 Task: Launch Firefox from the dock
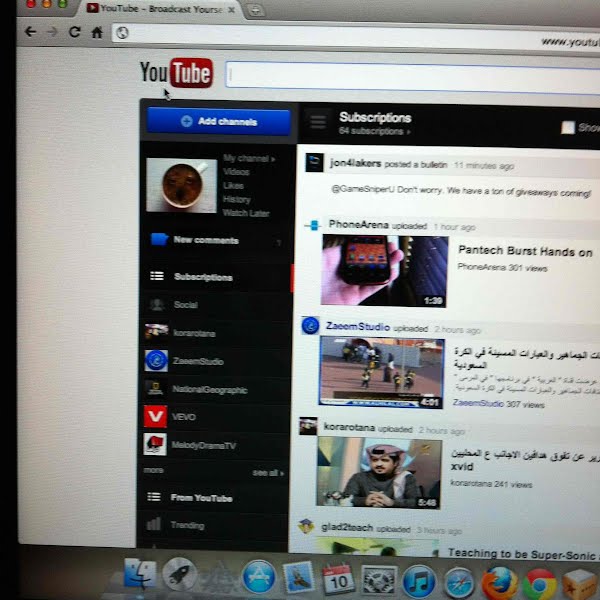[x=499, y=581]
